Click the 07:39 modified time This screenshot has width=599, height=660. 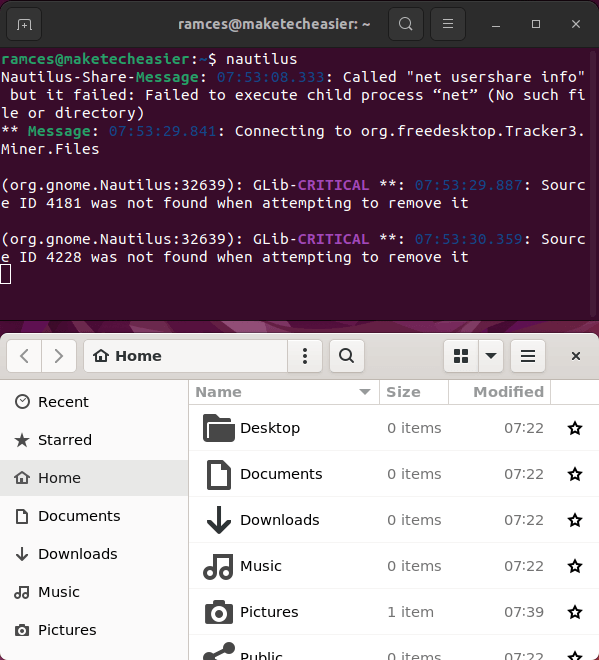pos(524,612)
